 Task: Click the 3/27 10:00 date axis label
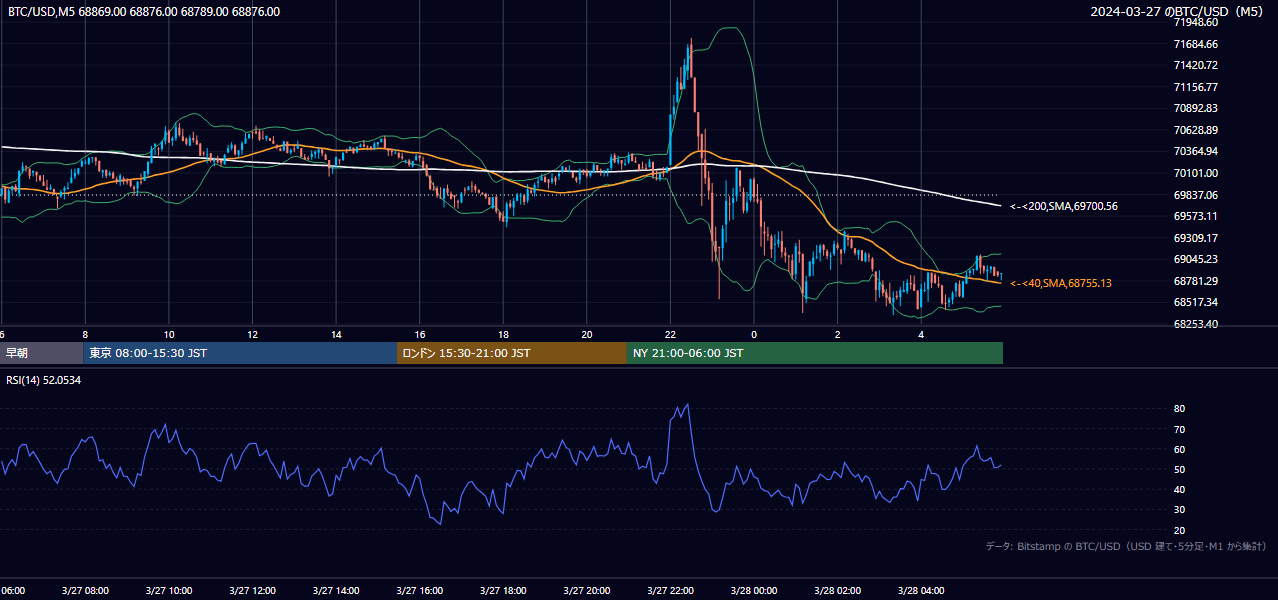[169, 590]
